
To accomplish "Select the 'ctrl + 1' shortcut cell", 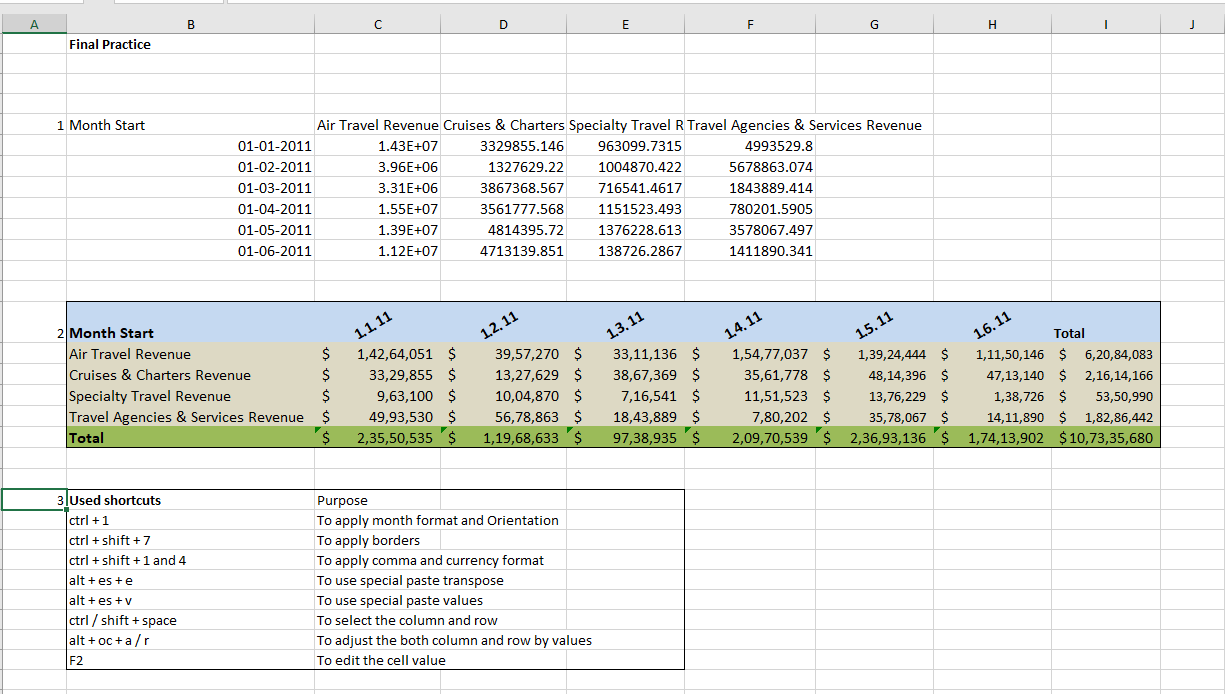I will 191,520.
